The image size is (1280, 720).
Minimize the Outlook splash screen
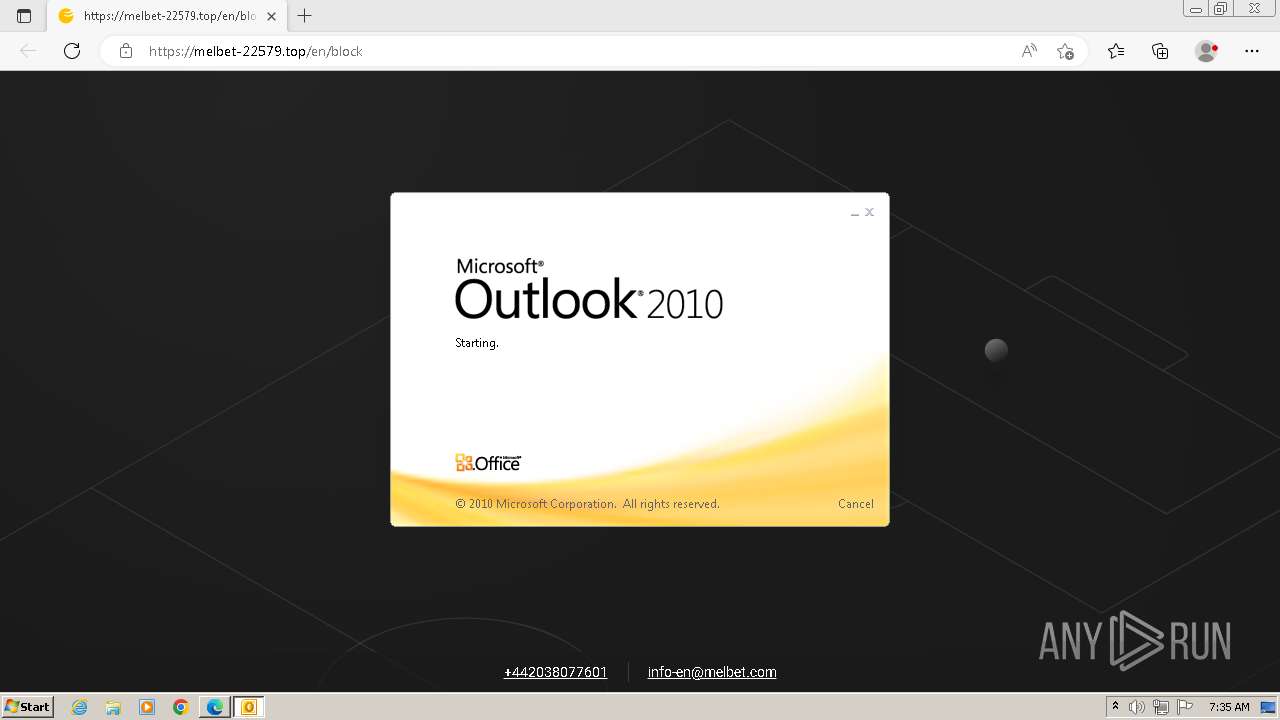(x=854, y=213)
